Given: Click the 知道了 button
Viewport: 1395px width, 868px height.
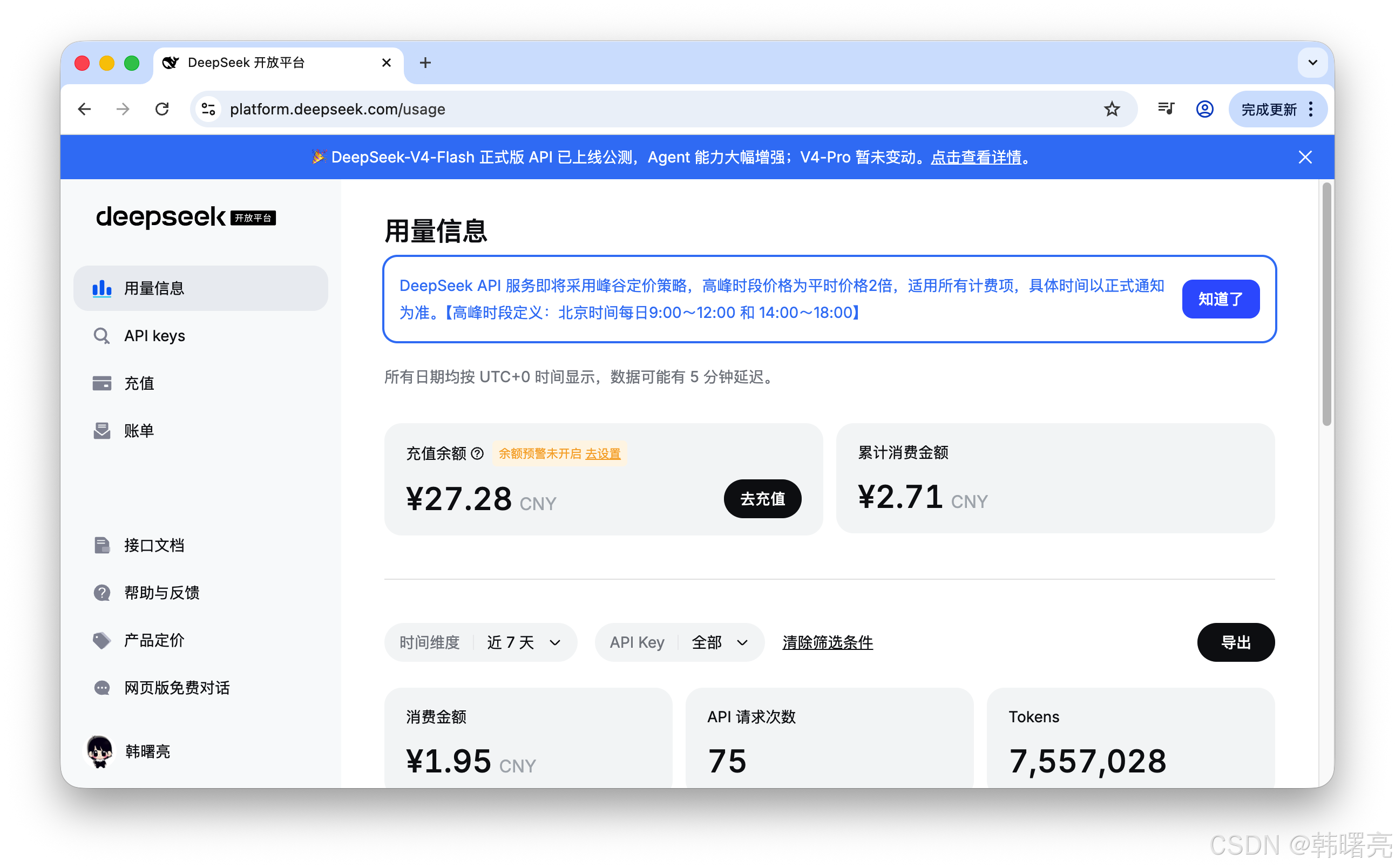Looking at the screenshot, I should (1221, 299).
